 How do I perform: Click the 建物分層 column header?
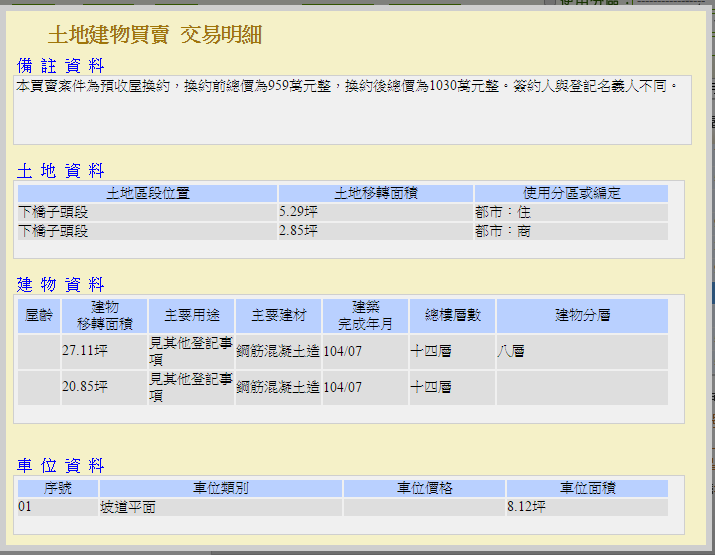click(582, 316)
